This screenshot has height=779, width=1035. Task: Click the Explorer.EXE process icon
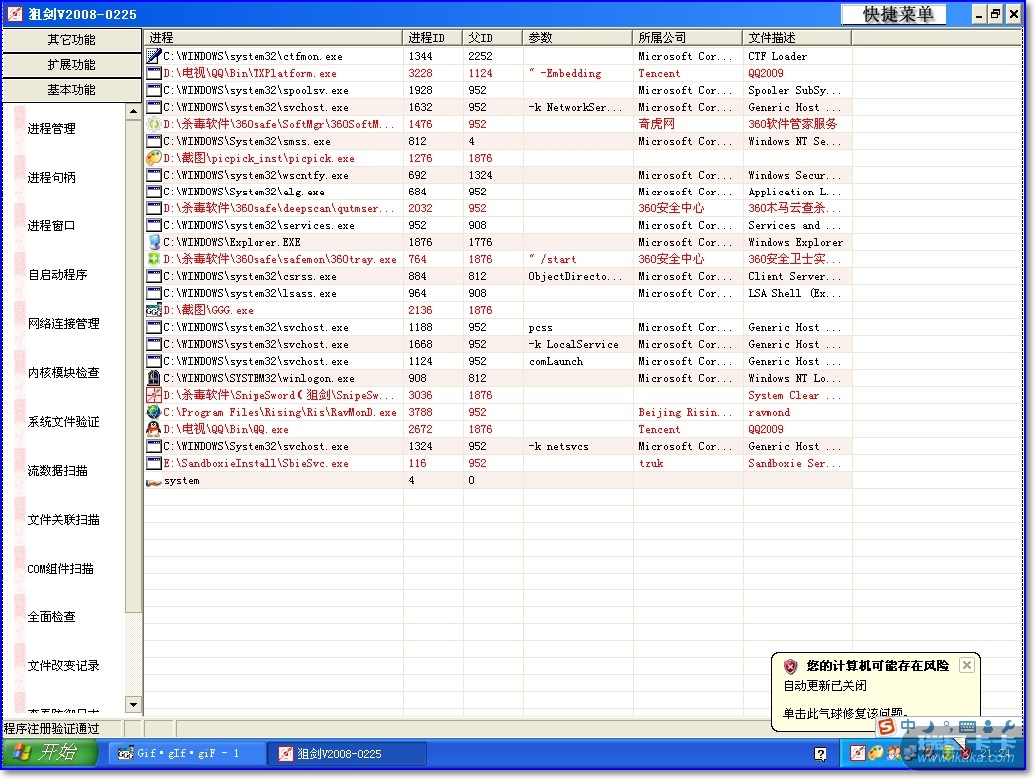click(153, 242)
